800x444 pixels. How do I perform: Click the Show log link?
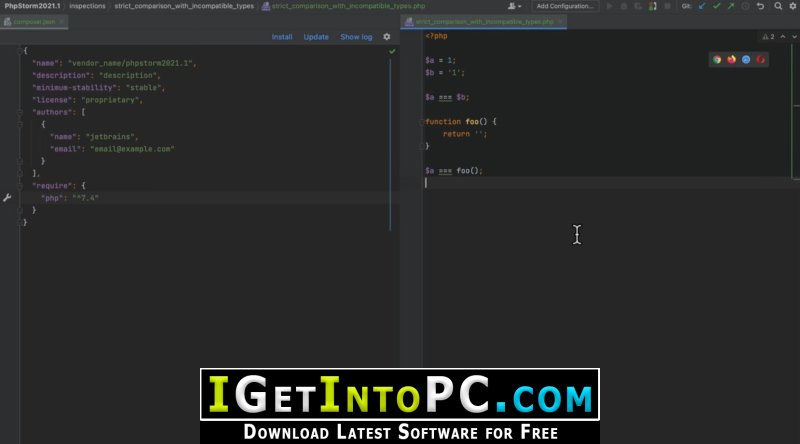356,37
